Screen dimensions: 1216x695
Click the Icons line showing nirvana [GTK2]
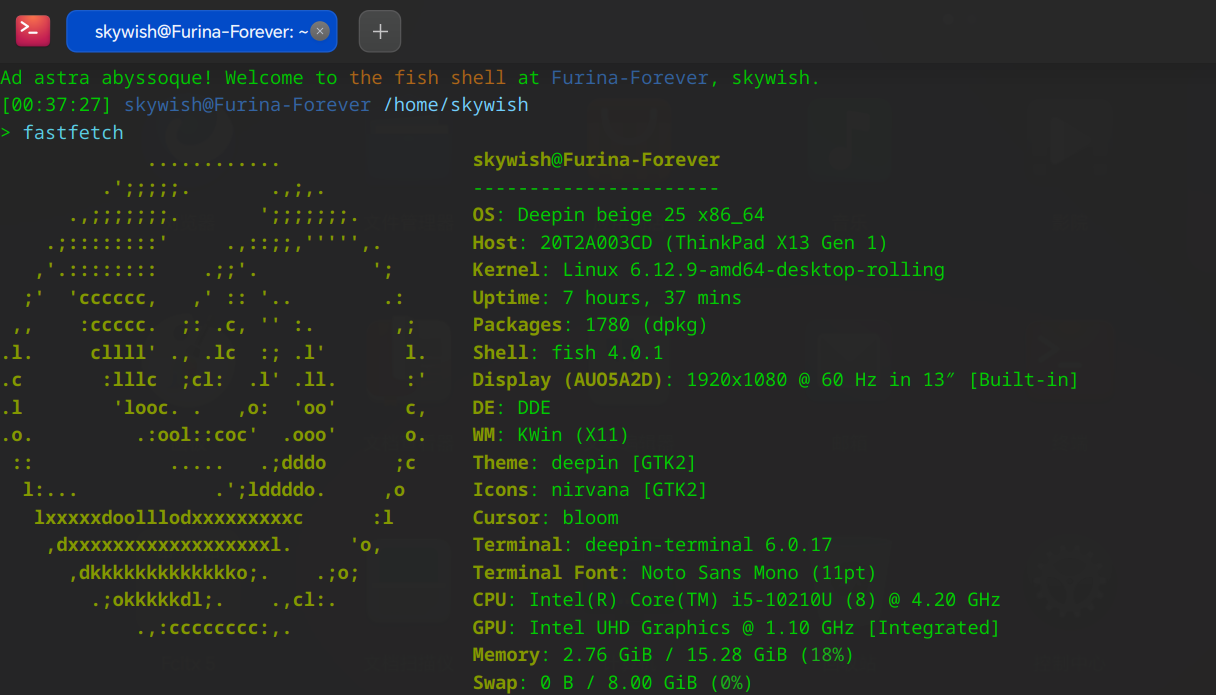pos(590,490)
